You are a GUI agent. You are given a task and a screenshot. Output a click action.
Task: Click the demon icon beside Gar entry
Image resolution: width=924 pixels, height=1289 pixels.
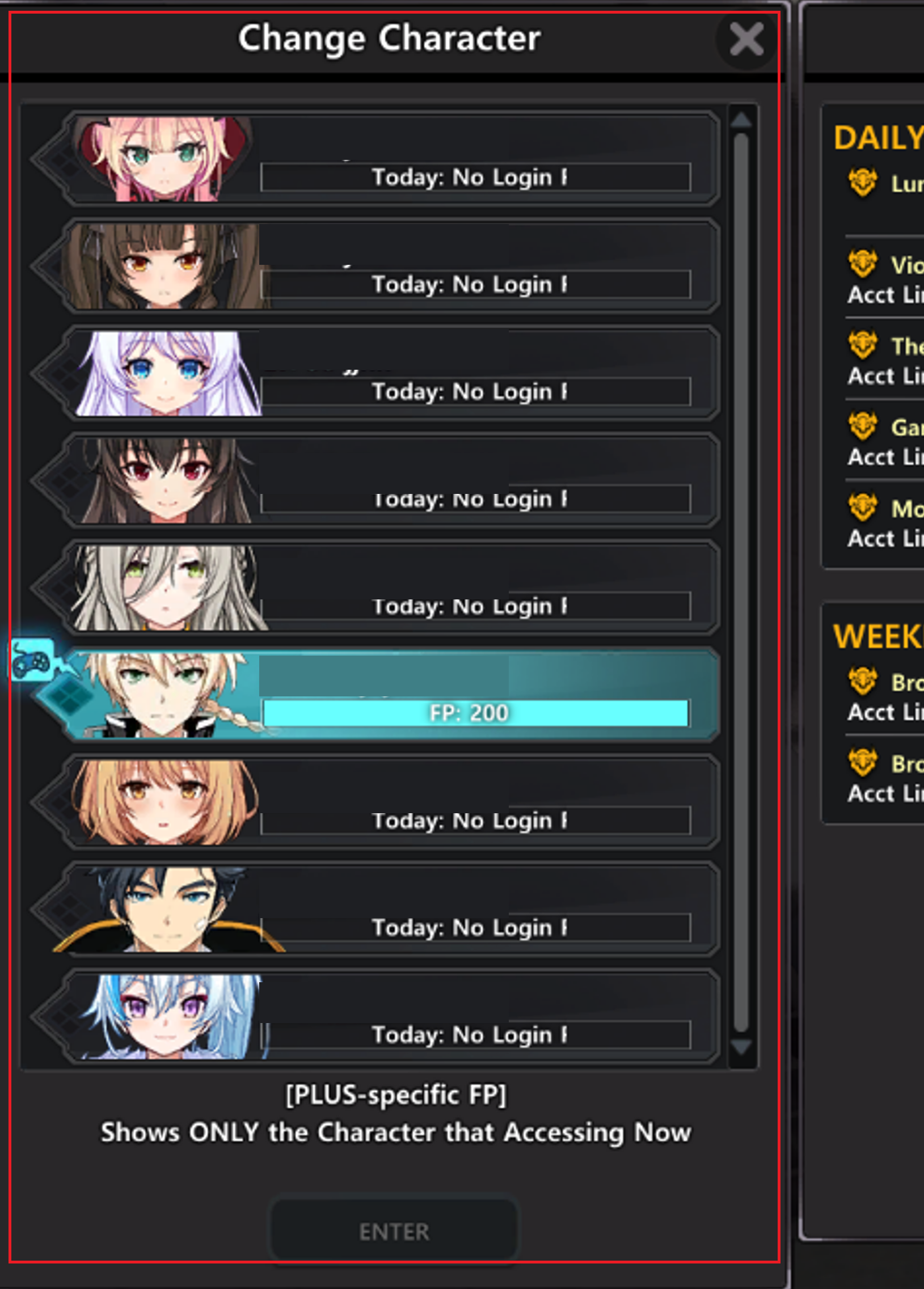pyautogui.click(x=863, y=426)
